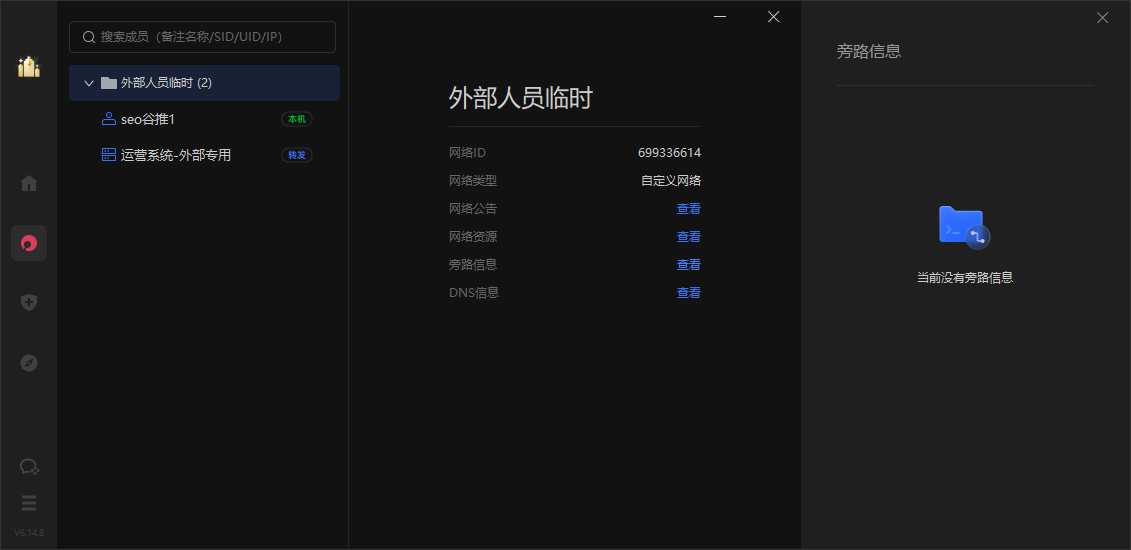The image size is (1131, 550).
Task: Click the search magnifier icon
Action: [89, 37]
